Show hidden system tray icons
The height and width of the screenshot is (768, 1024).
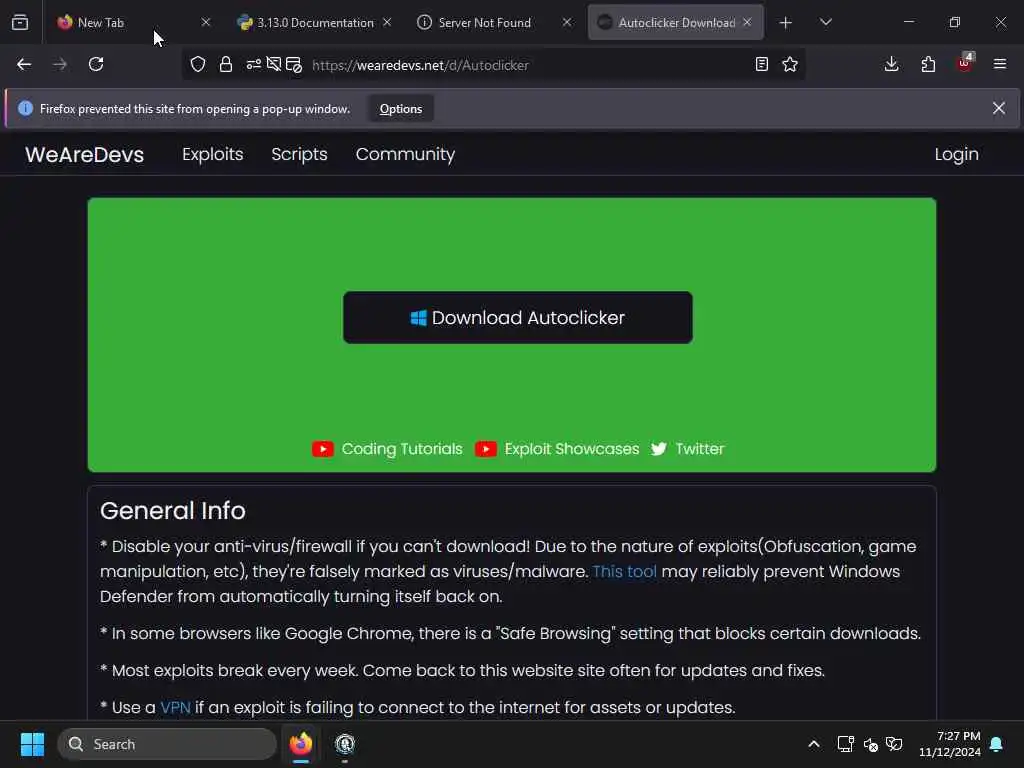[x=814, y=744]
